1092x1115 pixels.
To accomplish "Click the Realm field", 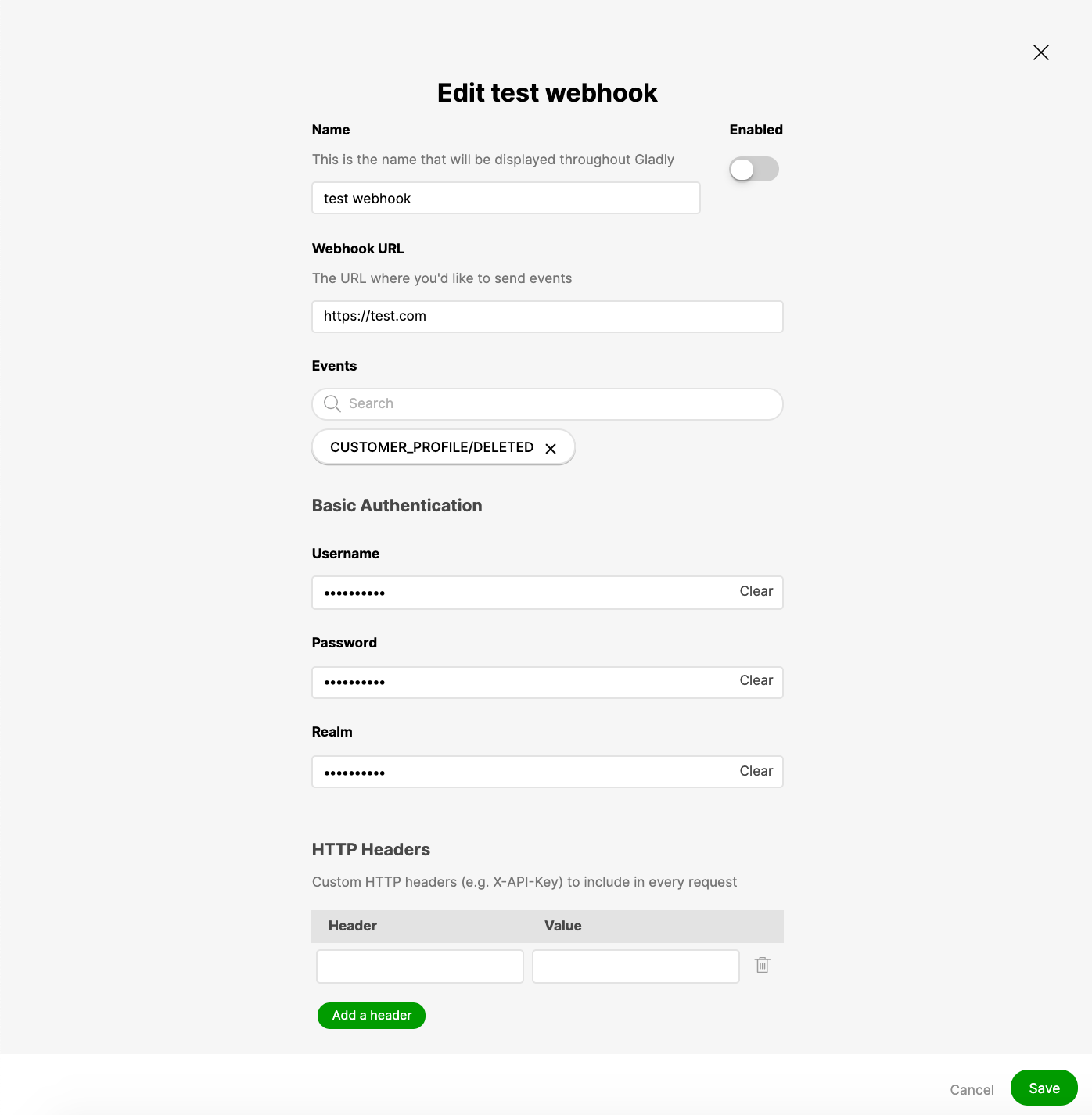I will 516,772.
